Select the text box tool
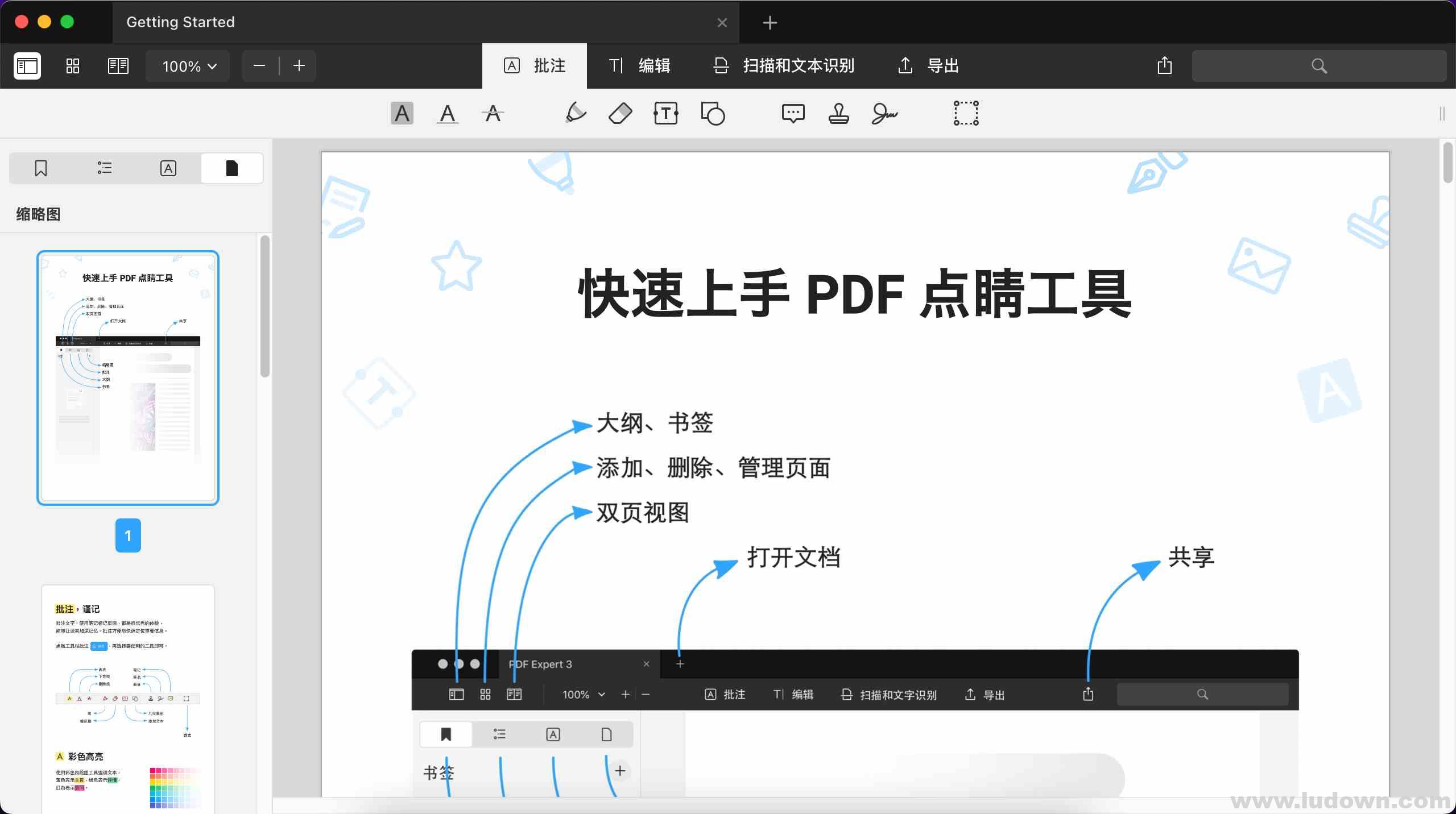 pos(666,113)
